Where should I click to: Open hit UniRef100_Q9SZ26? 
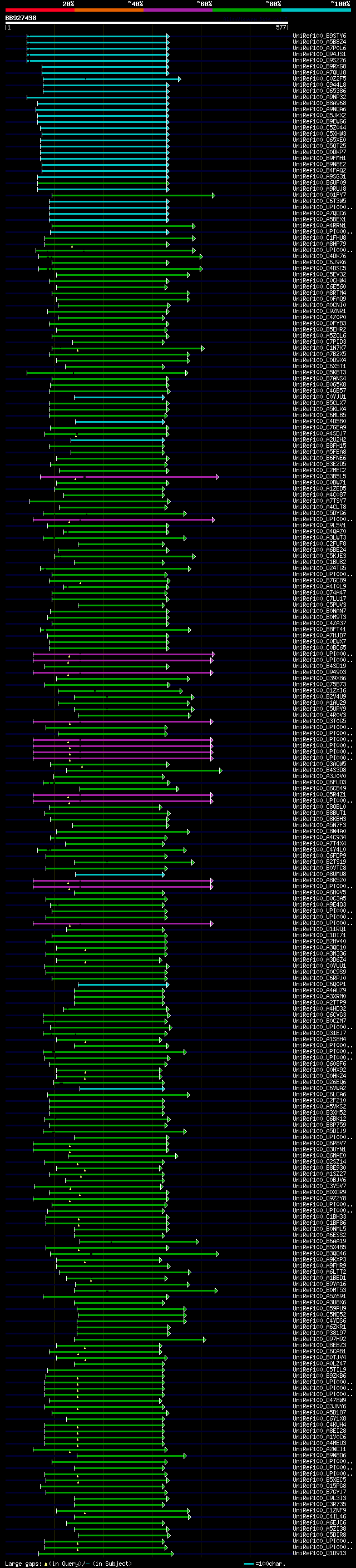coord(319,60)
